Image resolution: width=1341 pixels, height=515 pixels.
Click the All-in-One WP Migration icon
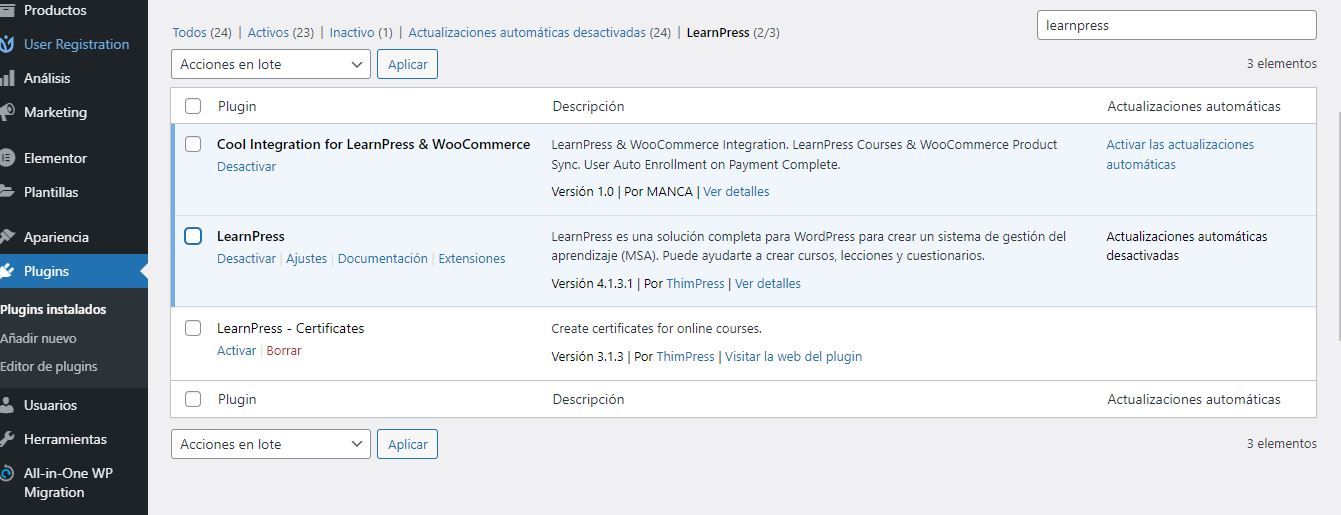pos(7,473)
